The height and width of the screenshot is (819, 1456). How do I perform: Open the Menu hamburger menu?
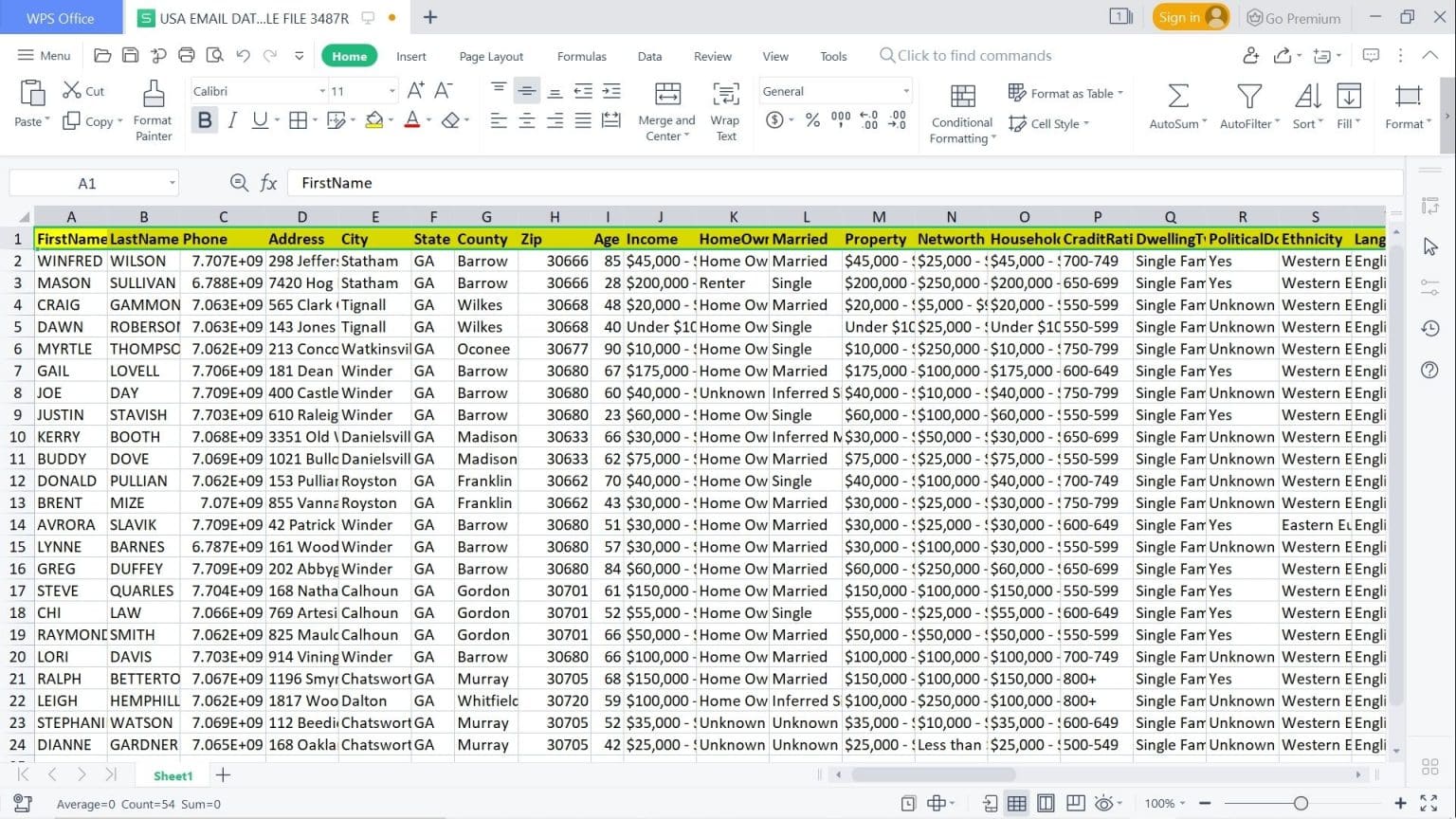coord(44,56)
